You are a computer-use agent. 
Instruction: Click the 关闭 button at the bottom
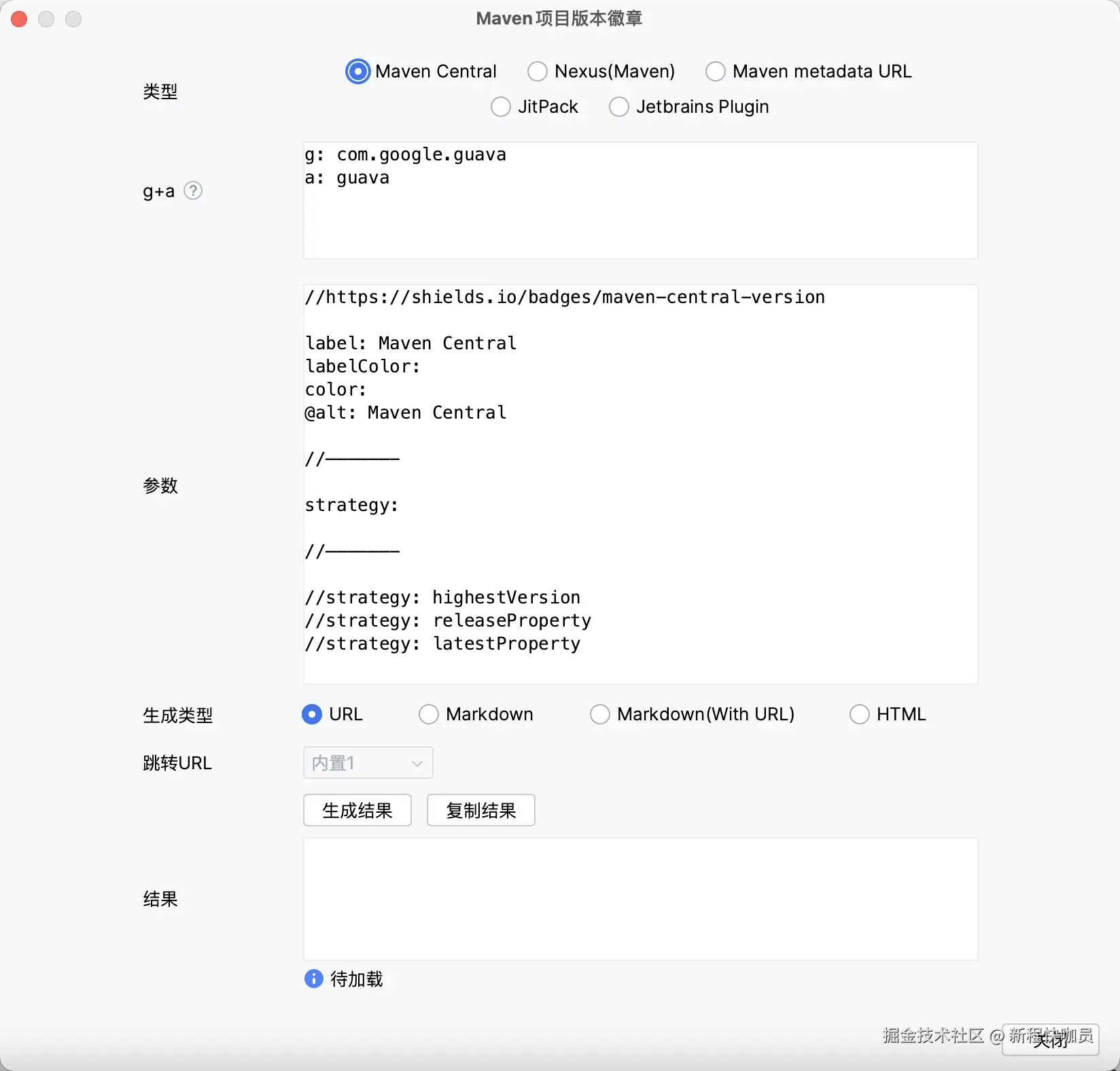click(x=1051, y=1040)
